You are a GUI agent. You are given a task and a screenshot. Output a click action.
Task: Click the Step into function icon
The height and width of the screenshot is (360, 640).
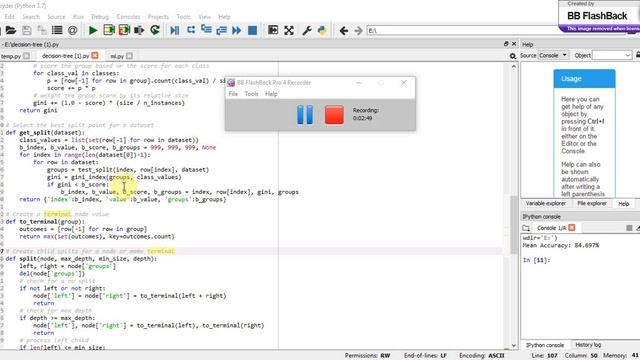[206, 30]
